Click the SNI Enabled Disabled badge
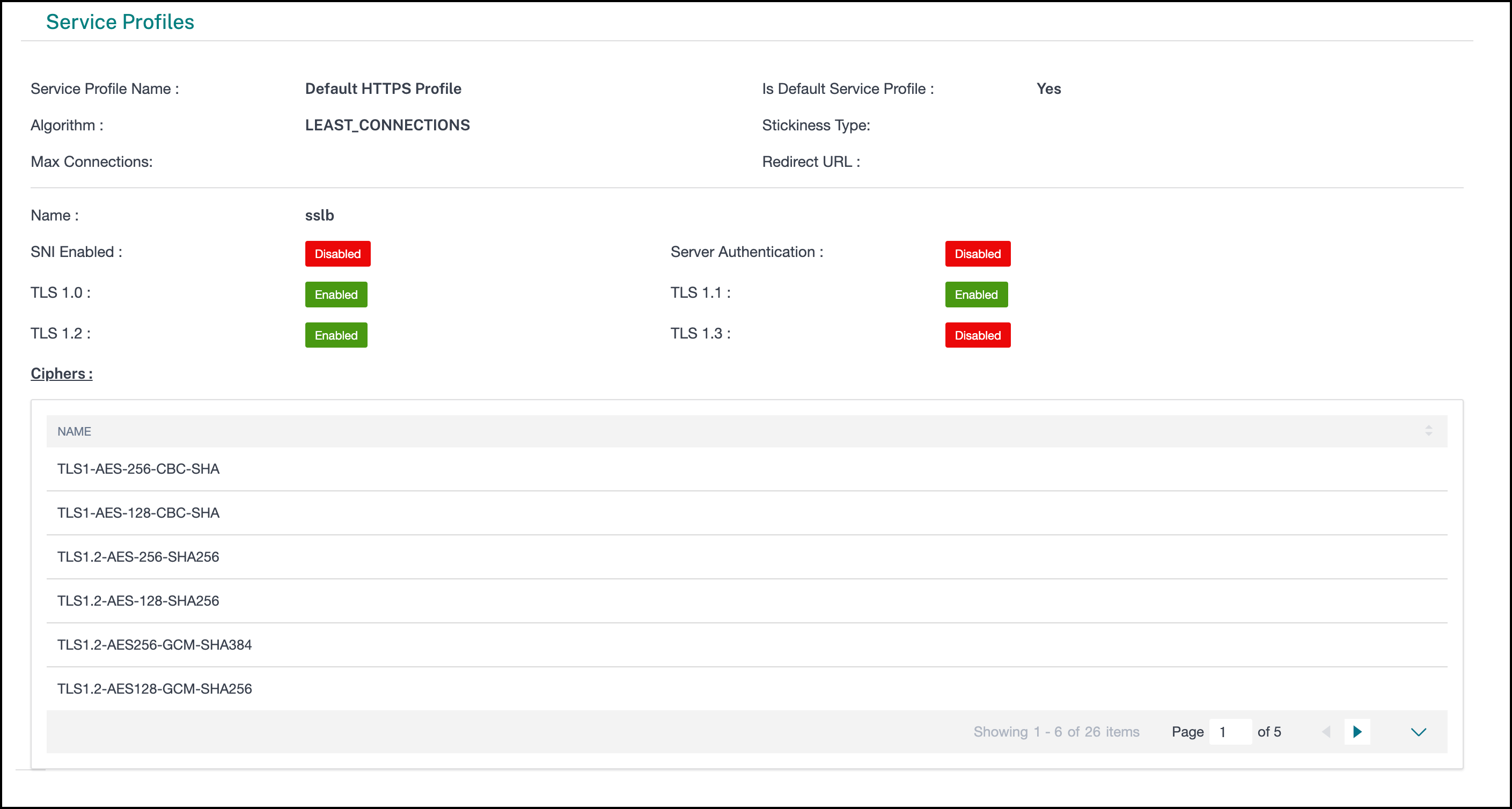 tap(337, 254)
